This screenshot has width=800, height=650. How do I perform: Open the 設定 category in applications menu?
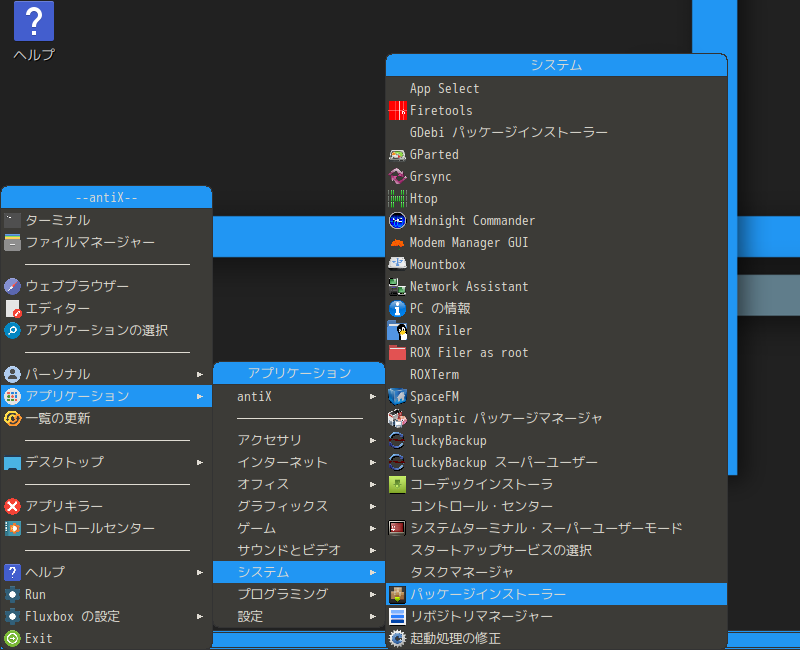(x=299, y=616)
